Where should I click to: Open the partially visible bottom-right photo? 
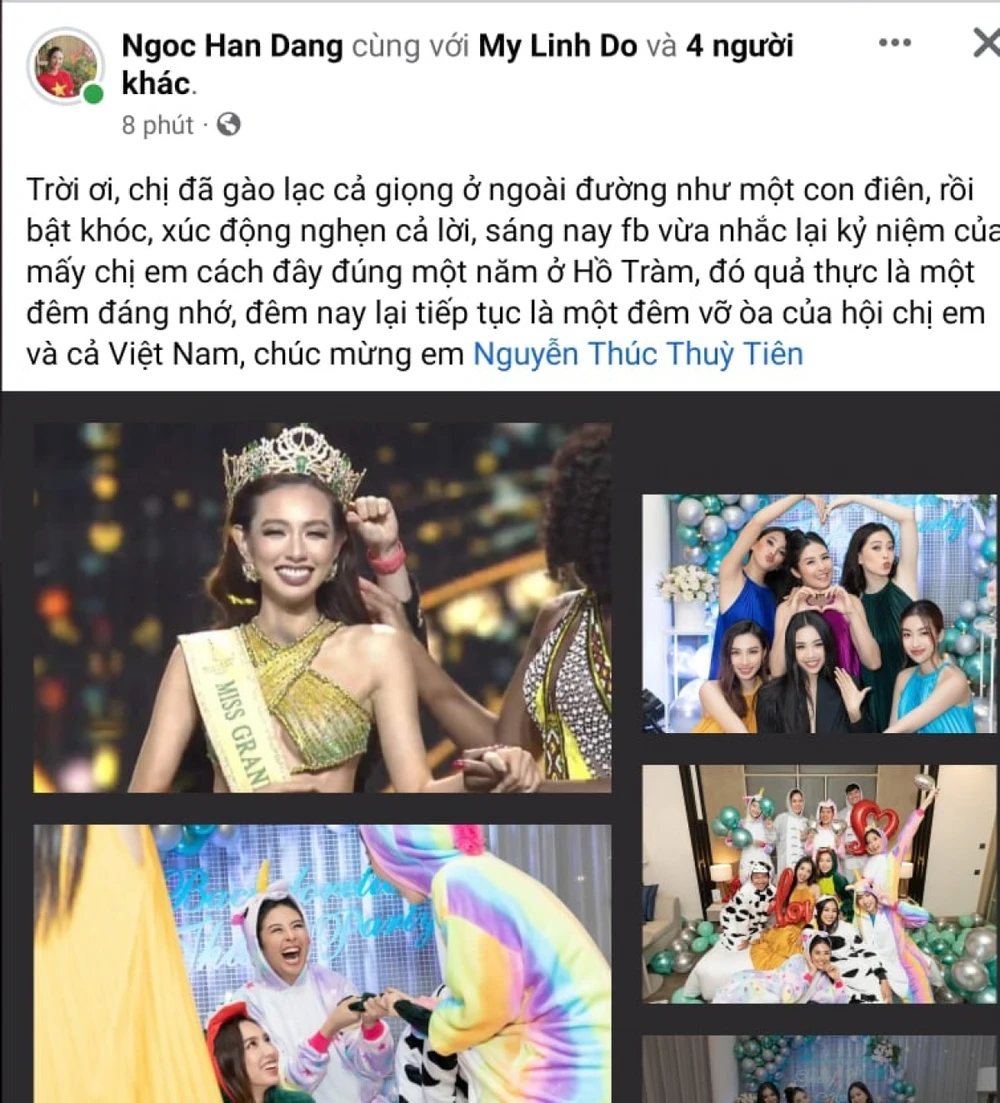click(819, 1069)
